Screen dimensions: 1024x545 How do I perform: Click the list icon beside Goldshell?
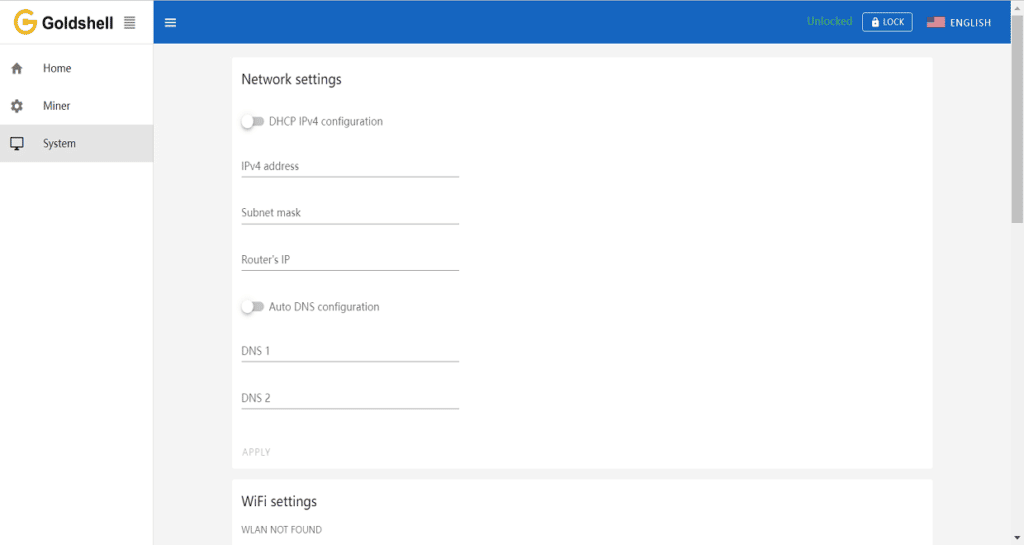pyautogui.click(x=129, y=22)
